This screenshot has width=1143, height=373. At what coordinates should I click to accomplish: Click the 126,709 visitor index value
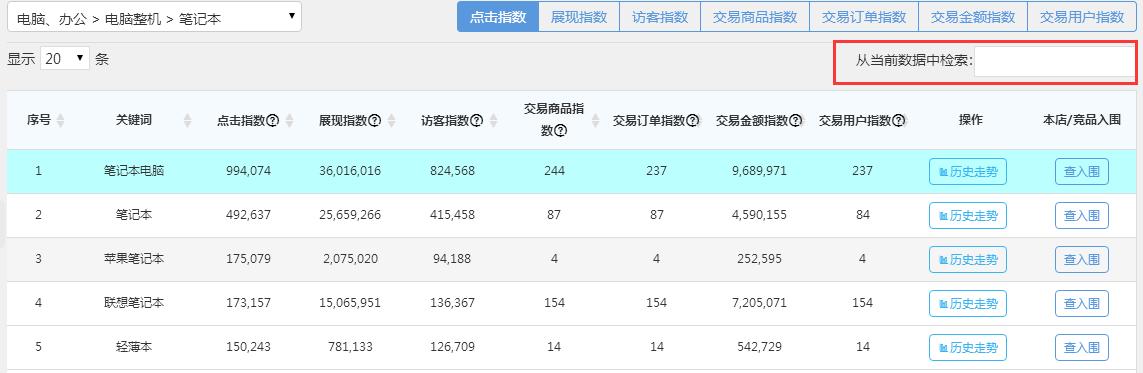pyautogui.click(x=452, y=347)
